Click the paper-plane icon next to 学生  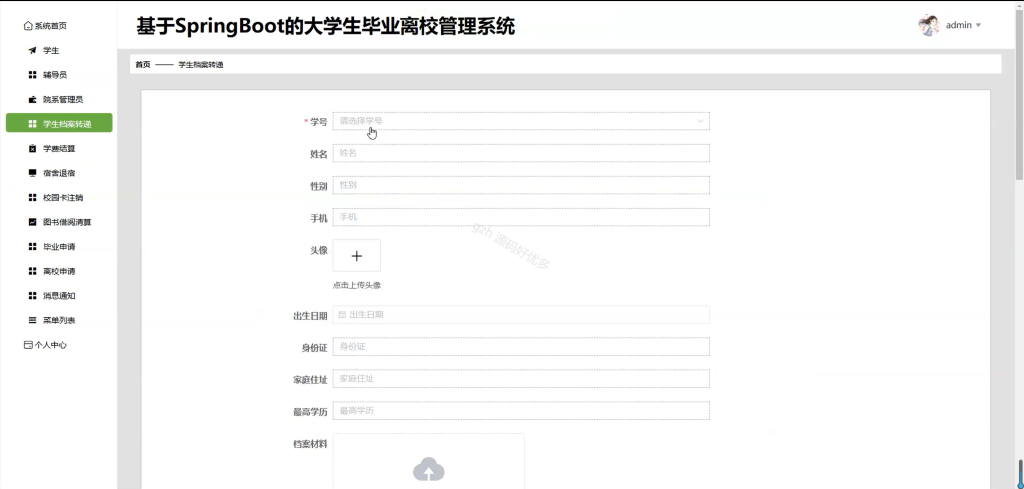[33, 50]
